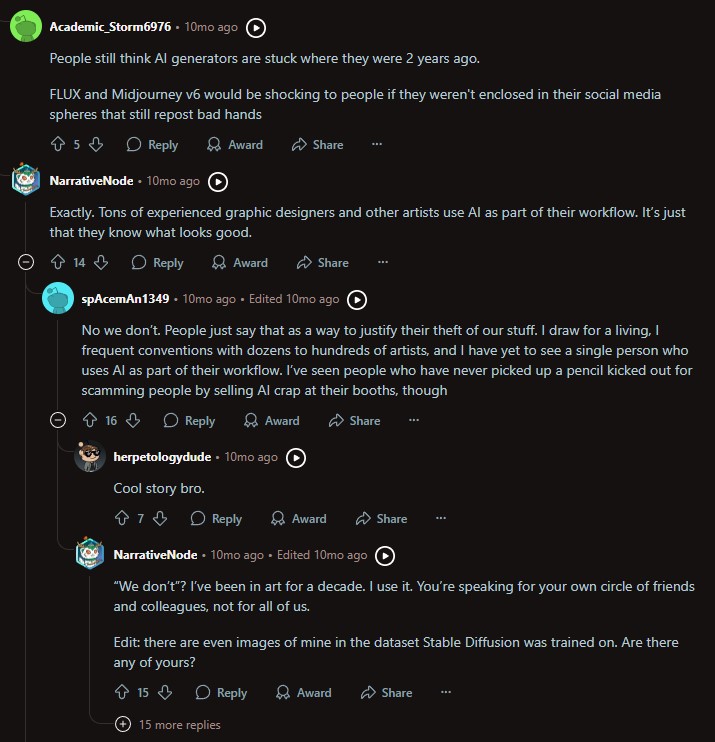
Task: Downvote NarrativeNode's 15-point reply
Action: click(166, 692)
